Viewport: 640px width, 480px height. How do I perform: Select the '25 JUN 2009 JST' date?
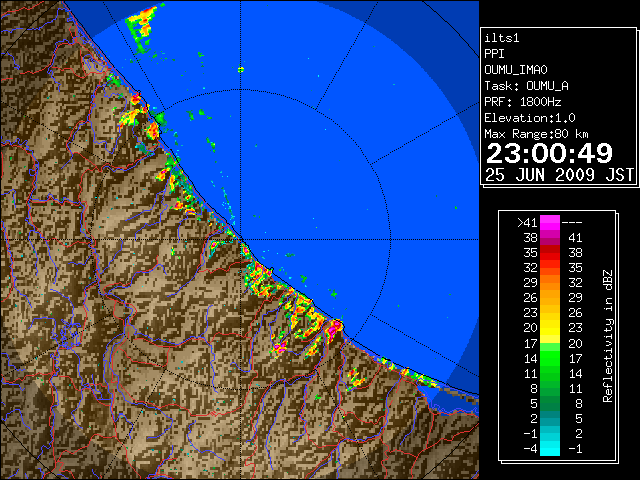(x=560, y=175)
